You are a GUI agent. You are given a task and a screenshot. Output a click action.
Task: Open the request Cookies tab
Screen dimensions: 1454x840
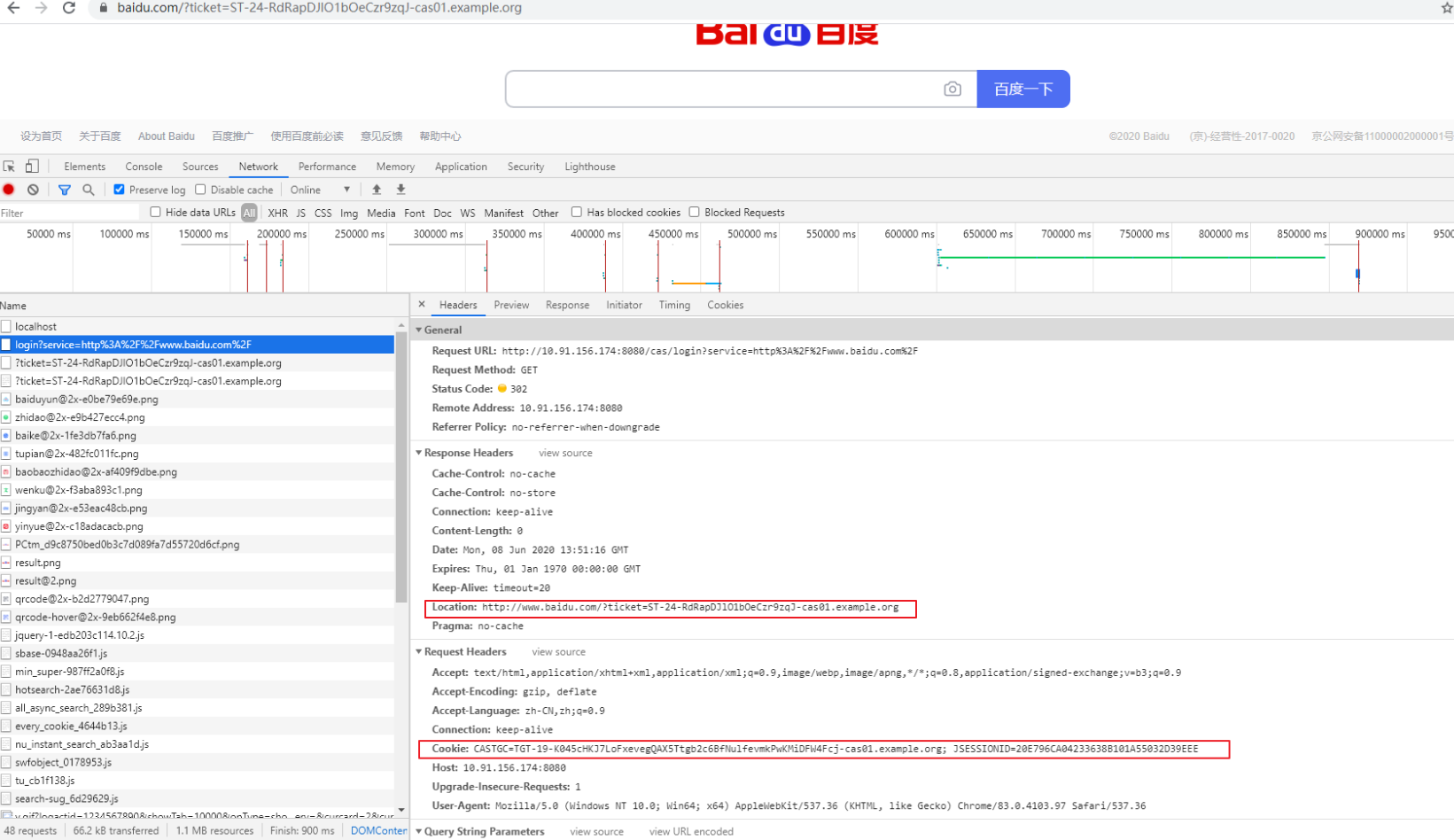725,305
